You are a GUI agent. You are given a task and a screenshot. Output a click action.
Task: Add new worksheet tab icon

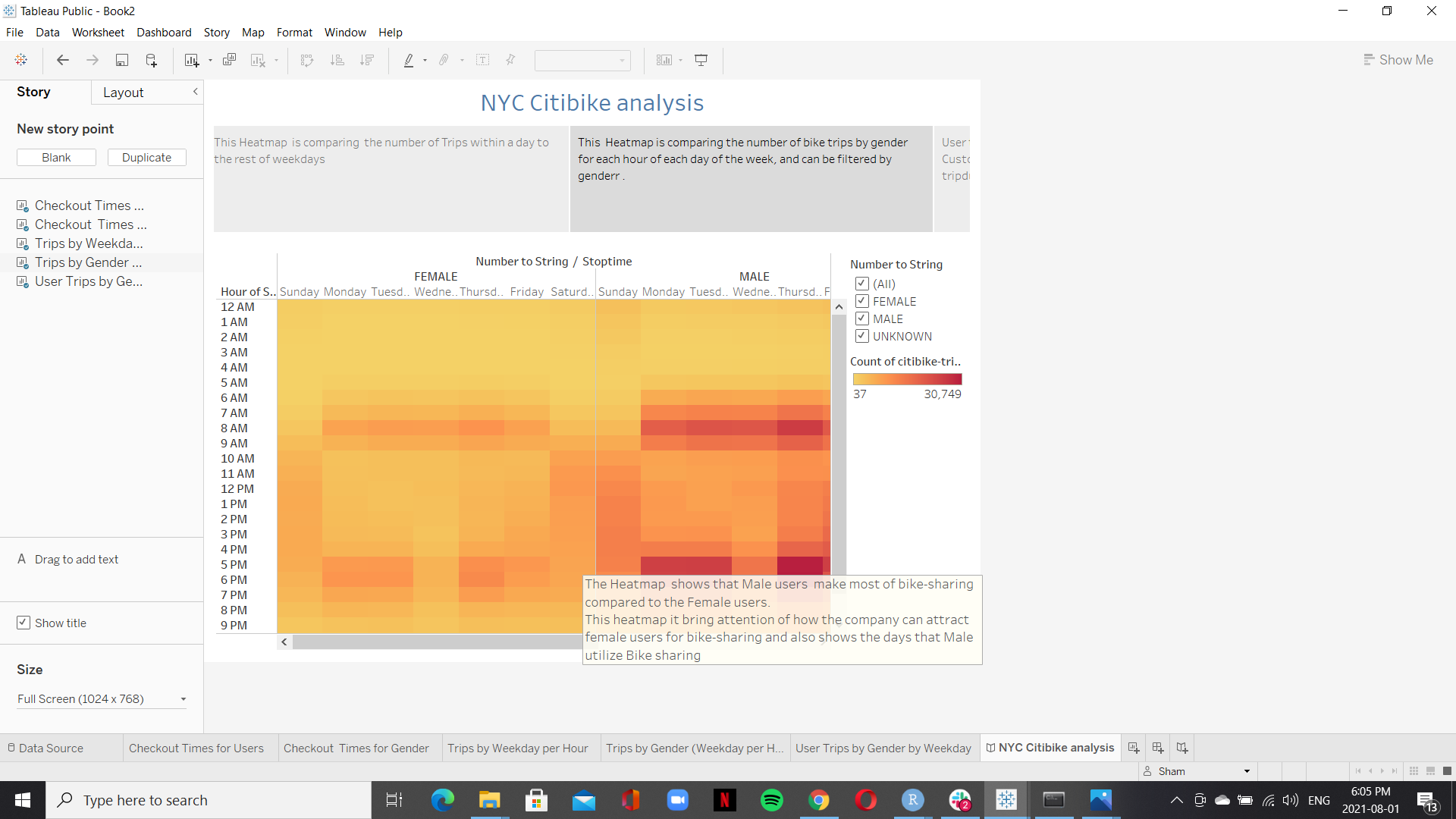click(1134, 748)
